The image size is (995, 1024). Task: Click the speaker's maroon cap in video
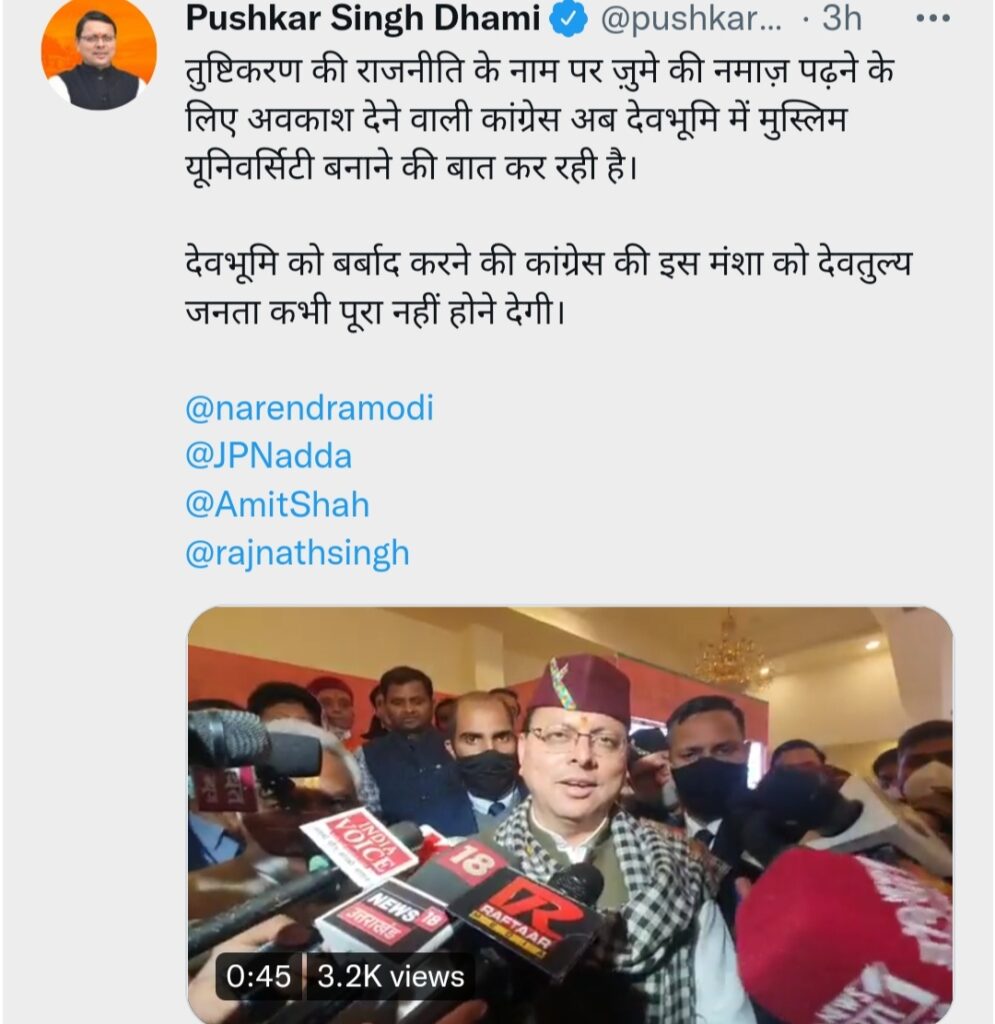[580, 687]
